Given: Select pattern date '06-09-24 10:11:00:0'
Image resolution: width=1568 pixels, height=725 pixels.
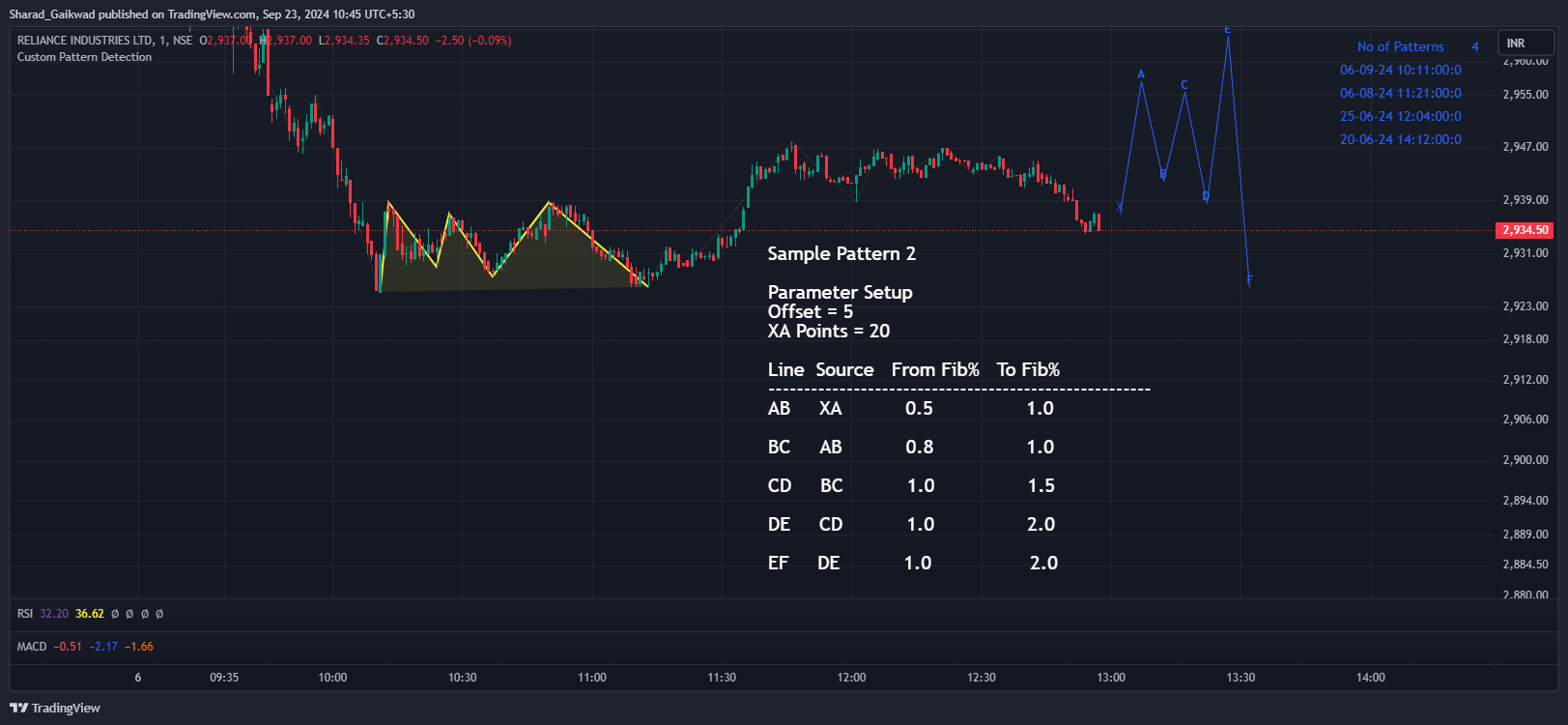Looking at the screenshot, I should [x=1400, y=70].
